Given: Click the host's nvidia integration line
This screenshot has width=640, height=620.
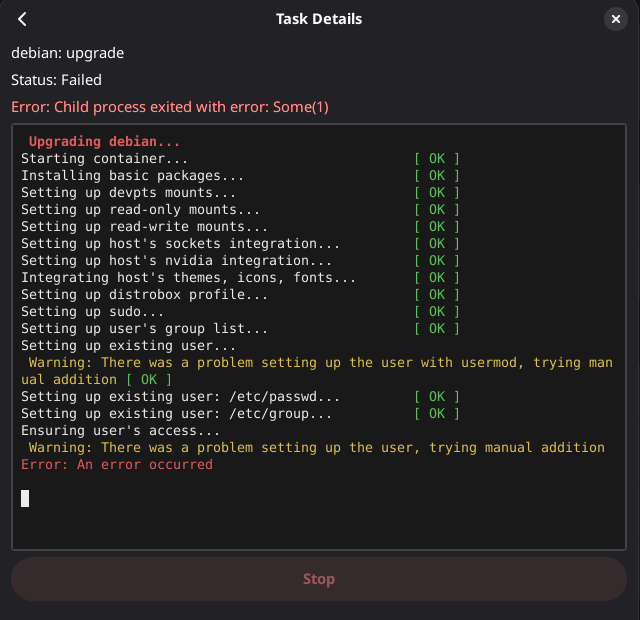Looking at the screenshot, I should point(176,260).
